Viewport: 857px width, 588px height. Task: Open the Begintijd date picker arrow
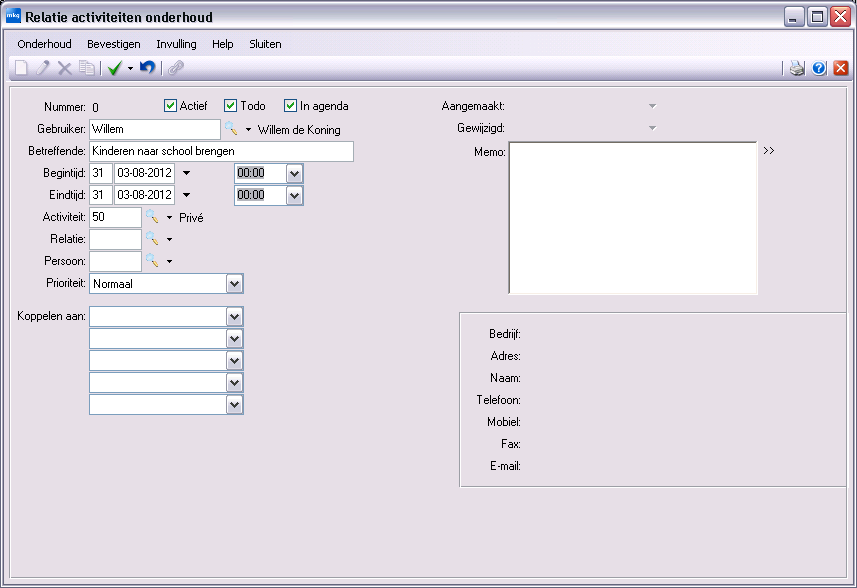pyautogui.click(x=186, y=173)
